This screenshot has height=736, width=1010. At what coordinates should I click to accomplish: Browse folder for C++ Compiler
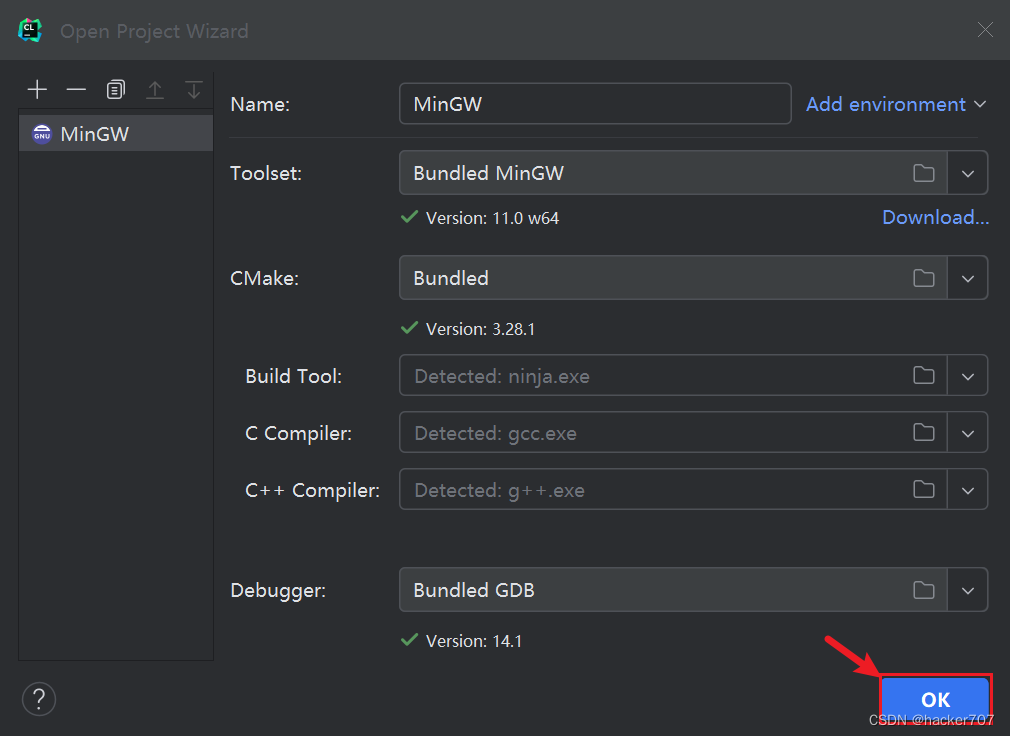(x=924, y=489)
